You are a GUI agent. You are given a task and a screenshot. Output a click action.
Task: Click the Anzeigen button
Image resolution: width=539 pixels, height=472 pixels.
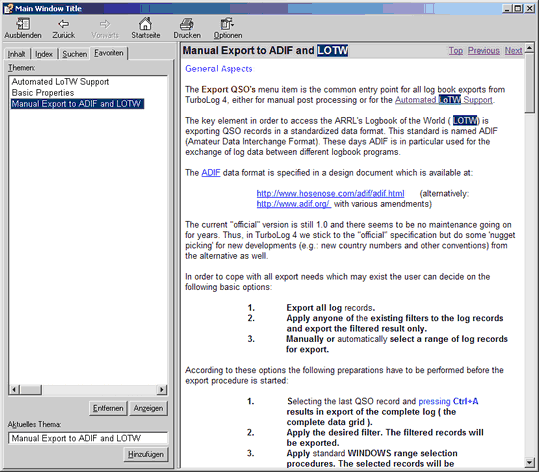(x=148, y=408)
